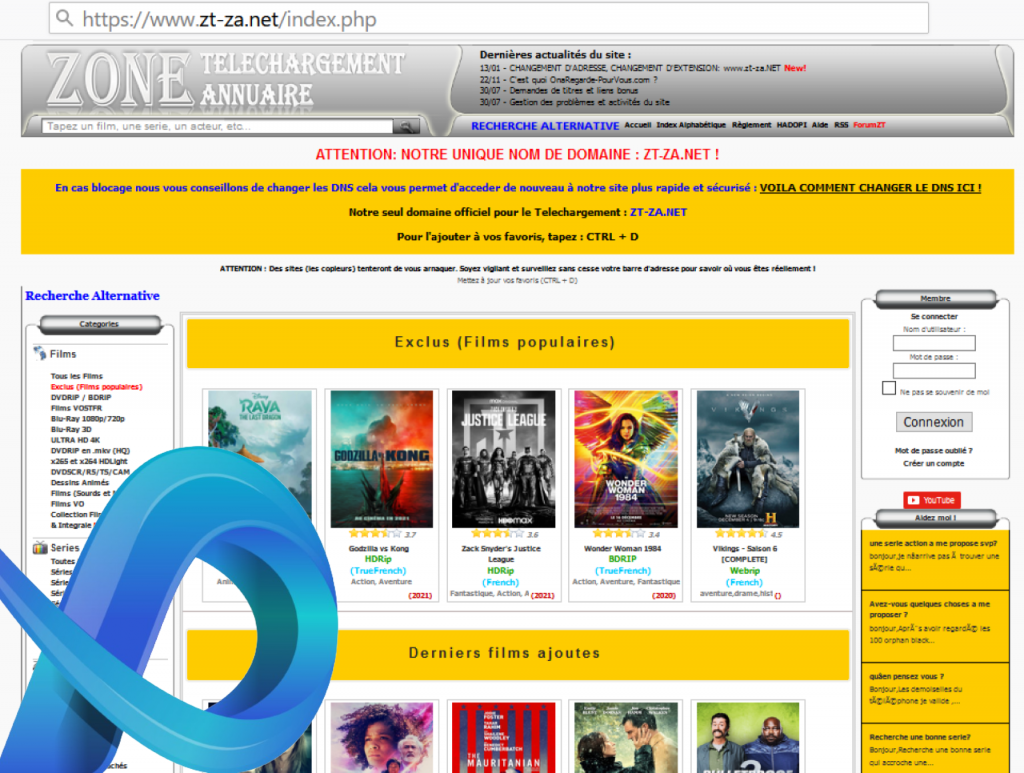
Task: Click the star rating under Wonder Woman 1984
Action: coord(619,534)
